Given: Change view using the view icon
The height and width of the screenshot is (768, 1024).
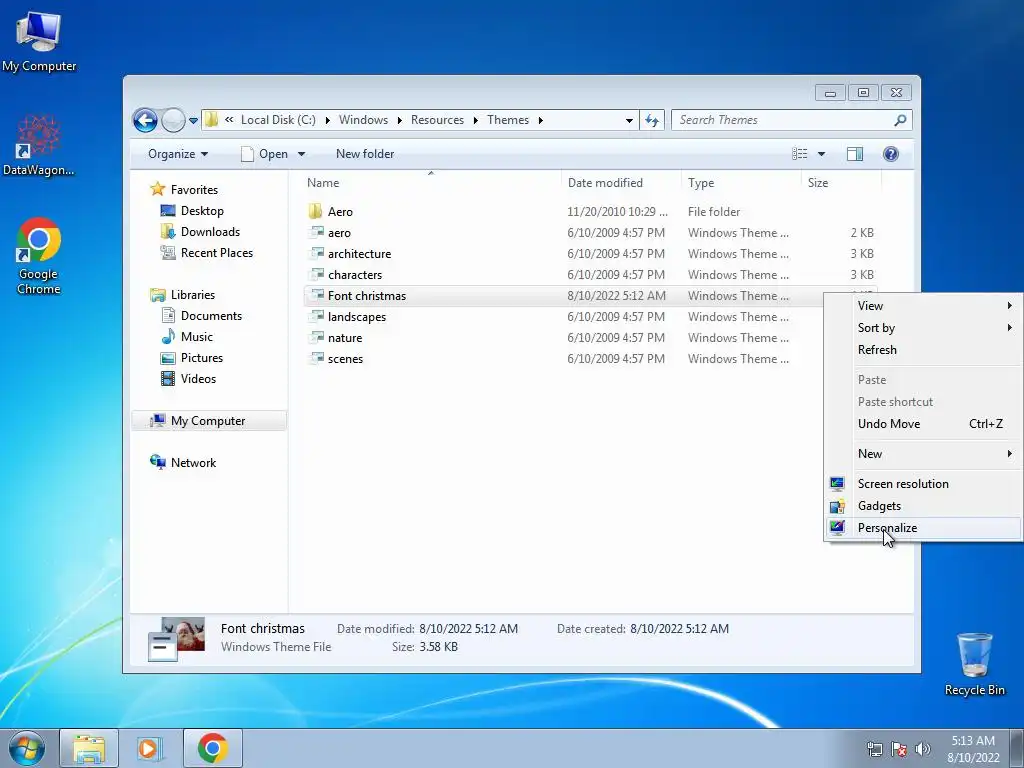Looking at the screenshot, I should point(799,154).
